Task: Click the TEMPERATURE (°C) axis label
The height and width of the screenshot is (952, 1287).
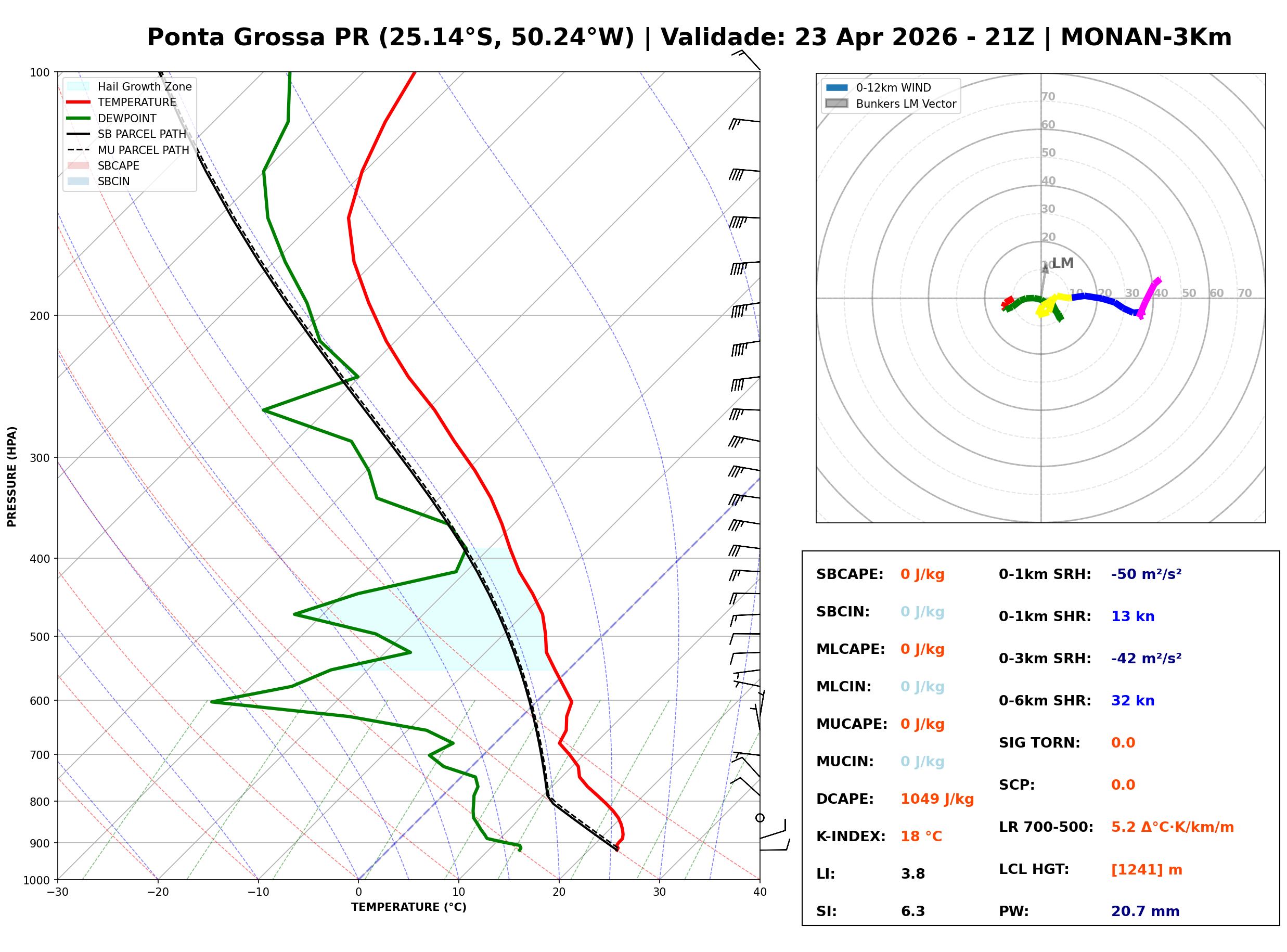Action: click(x=408, y=907)
